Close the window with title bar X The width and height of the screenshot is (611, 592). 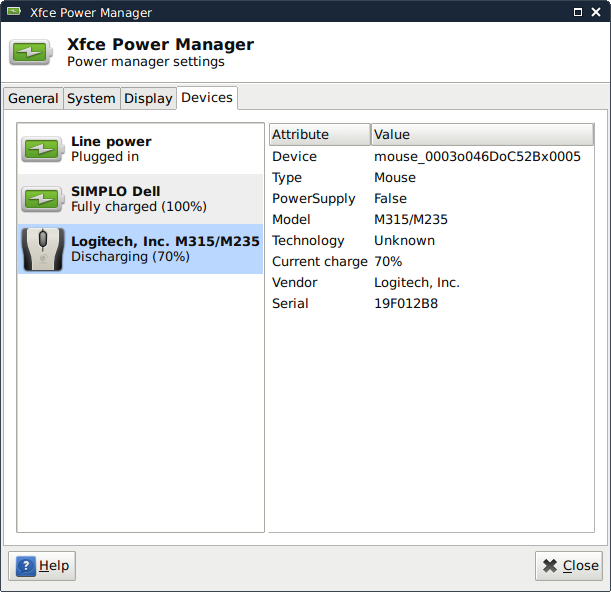coord(596,12)
